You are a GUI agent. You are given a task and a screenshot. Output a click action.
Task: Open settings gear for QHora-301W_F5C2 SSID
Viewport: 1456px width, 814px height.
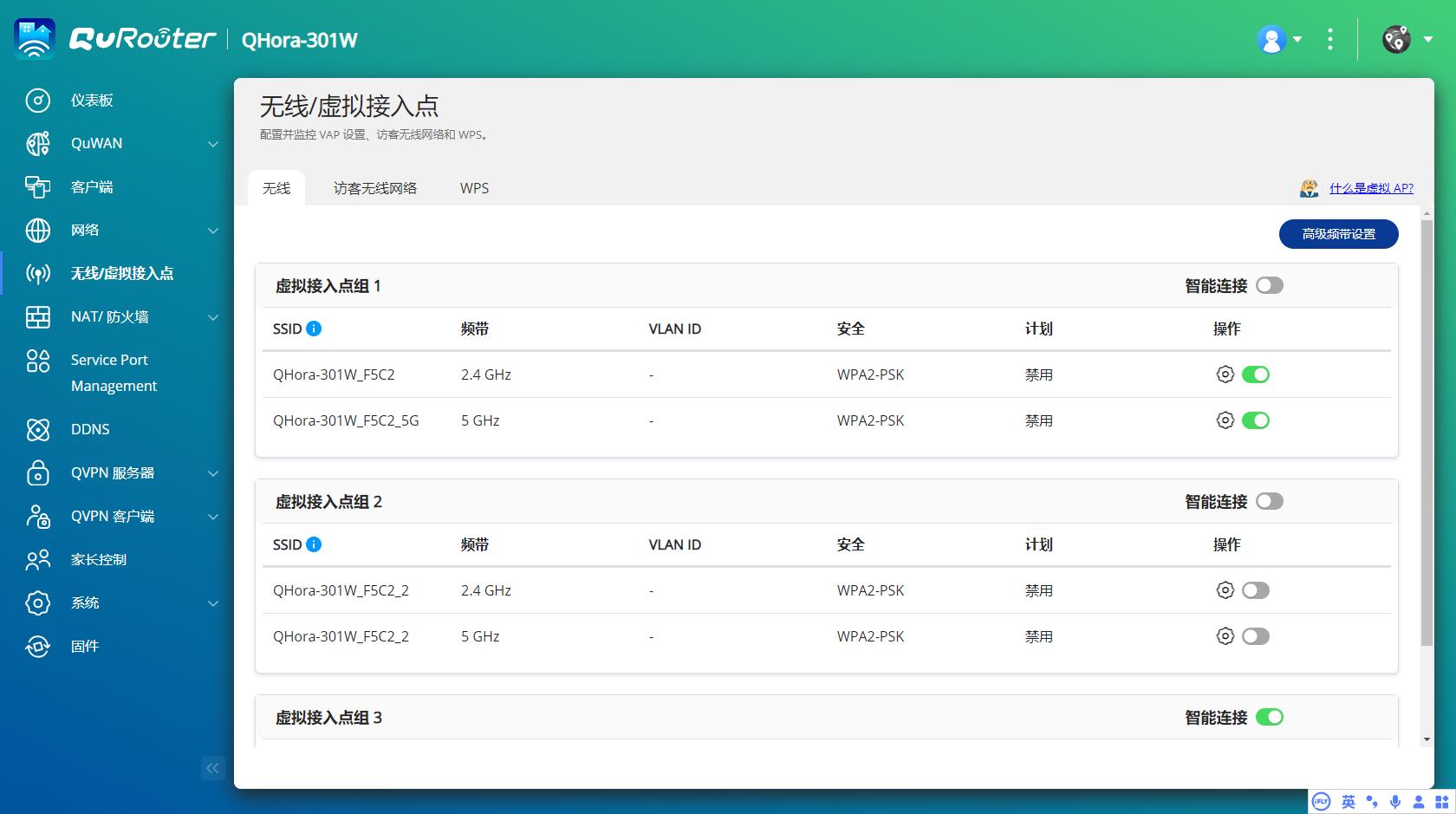(1225, 374)
